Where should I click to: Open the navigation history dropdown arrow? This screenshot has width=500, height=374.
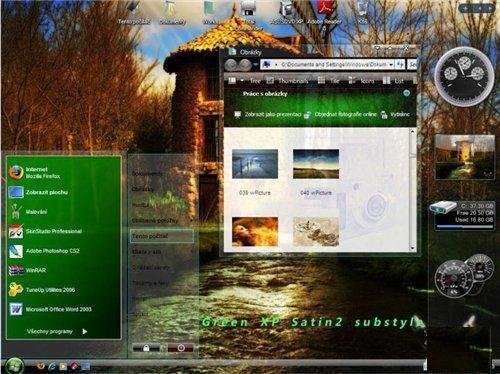256,65
